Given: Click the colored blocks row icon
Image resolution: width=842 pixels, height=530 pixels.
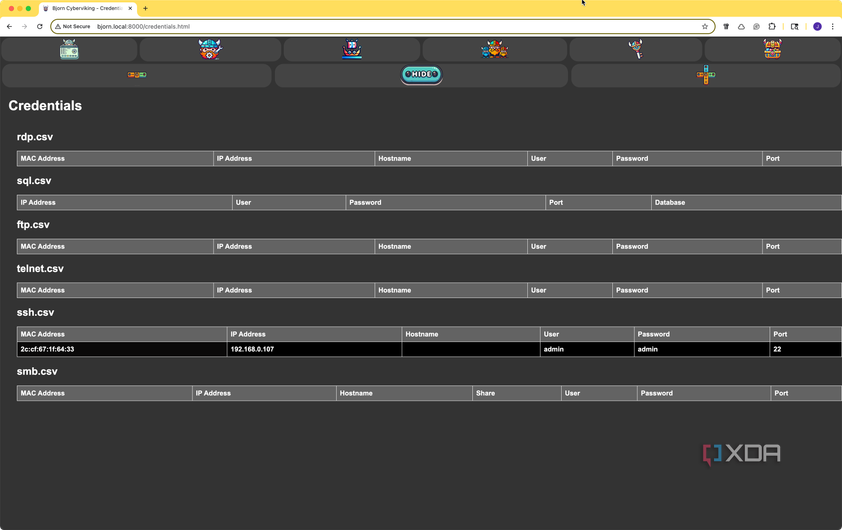Looking at the screenshot, I should 137,75.
